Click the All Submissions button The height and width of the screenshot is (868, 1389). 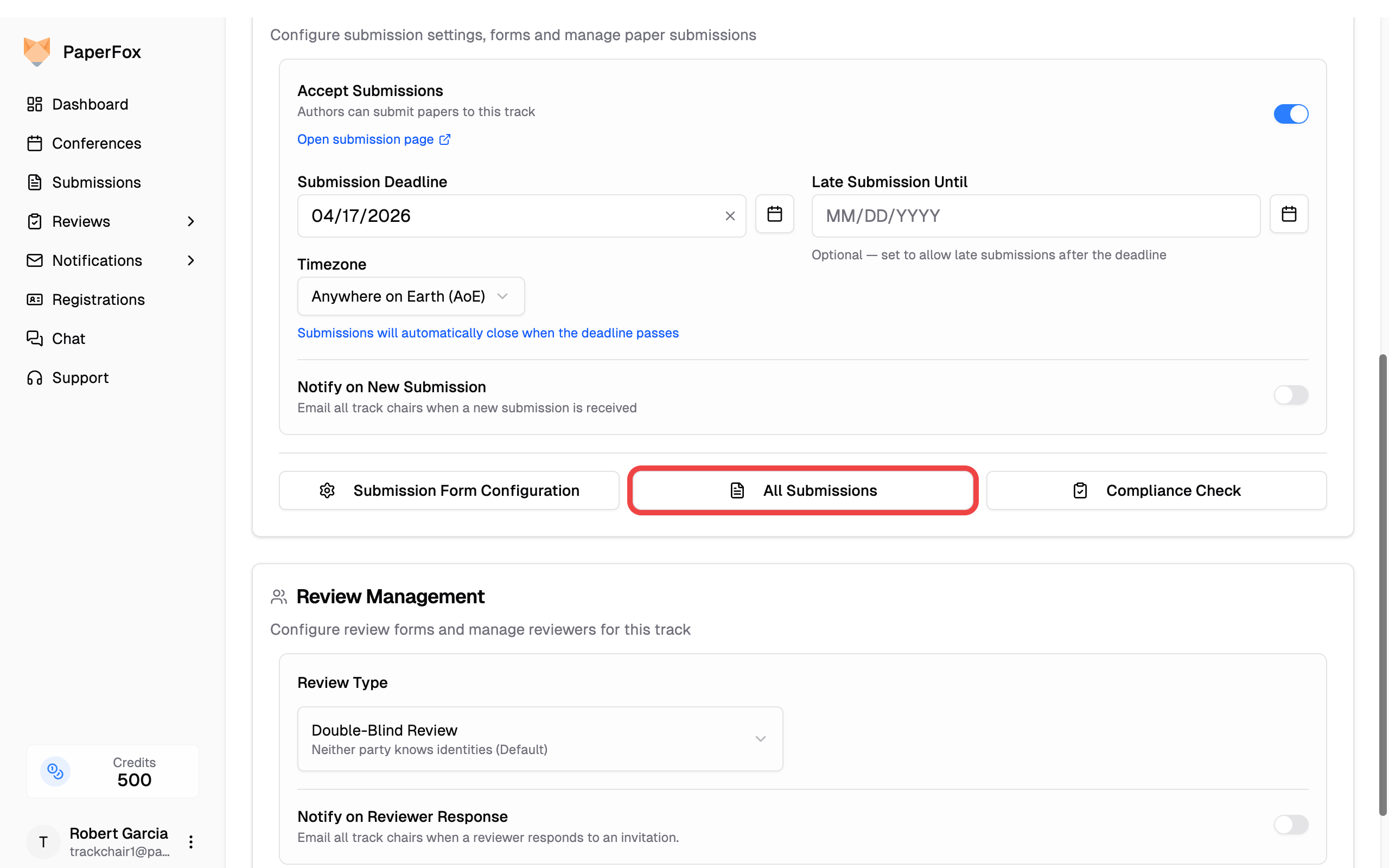pos(802,490)
